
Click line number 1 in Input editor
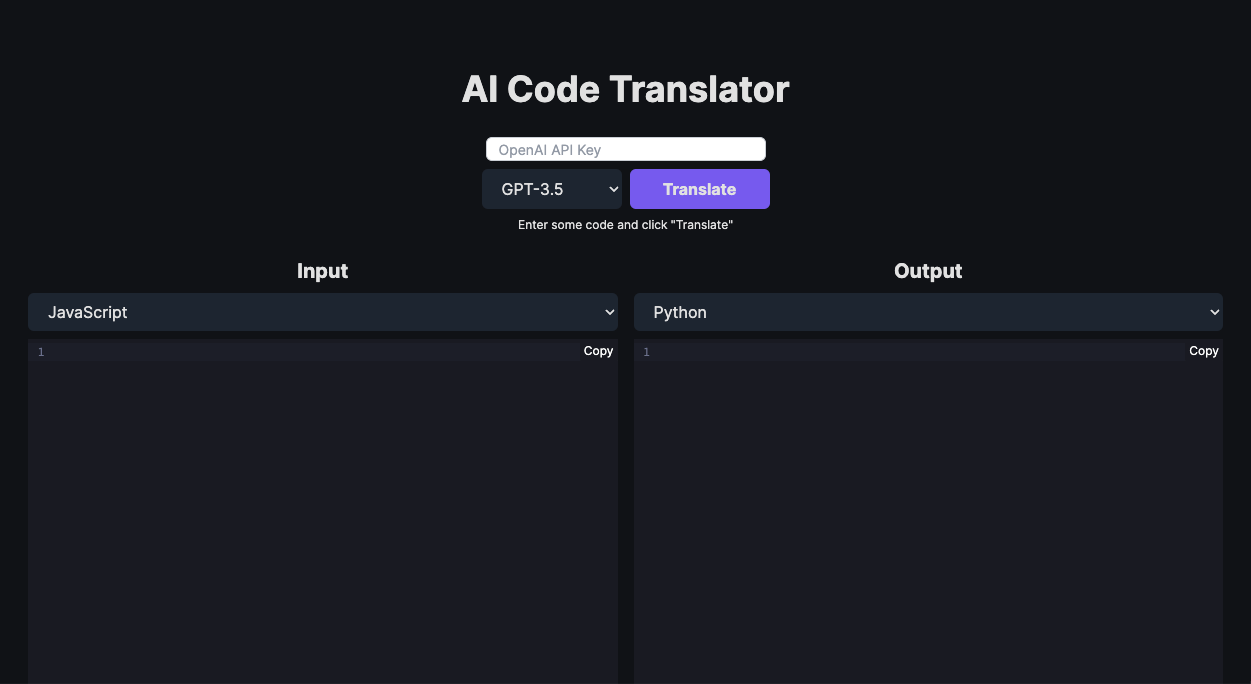(41, 352)
